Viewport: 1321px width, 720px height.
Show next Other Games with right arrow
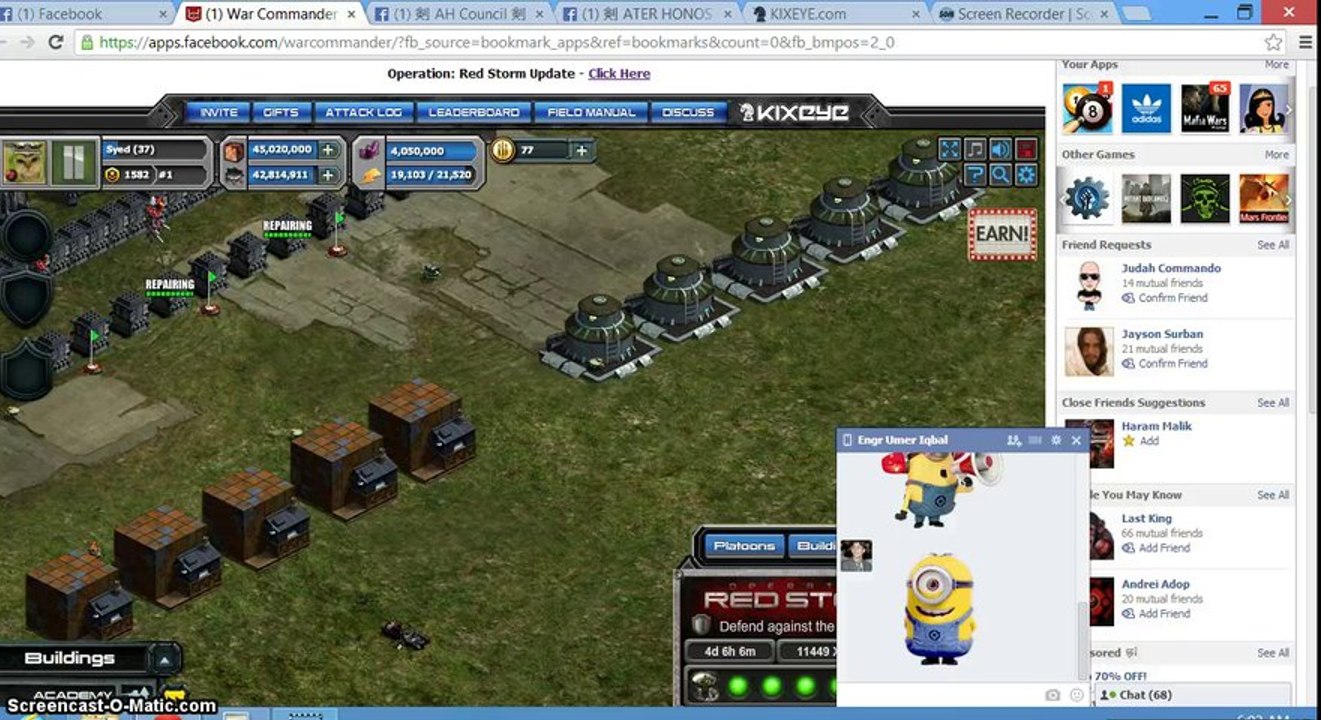coord(1288,199)
